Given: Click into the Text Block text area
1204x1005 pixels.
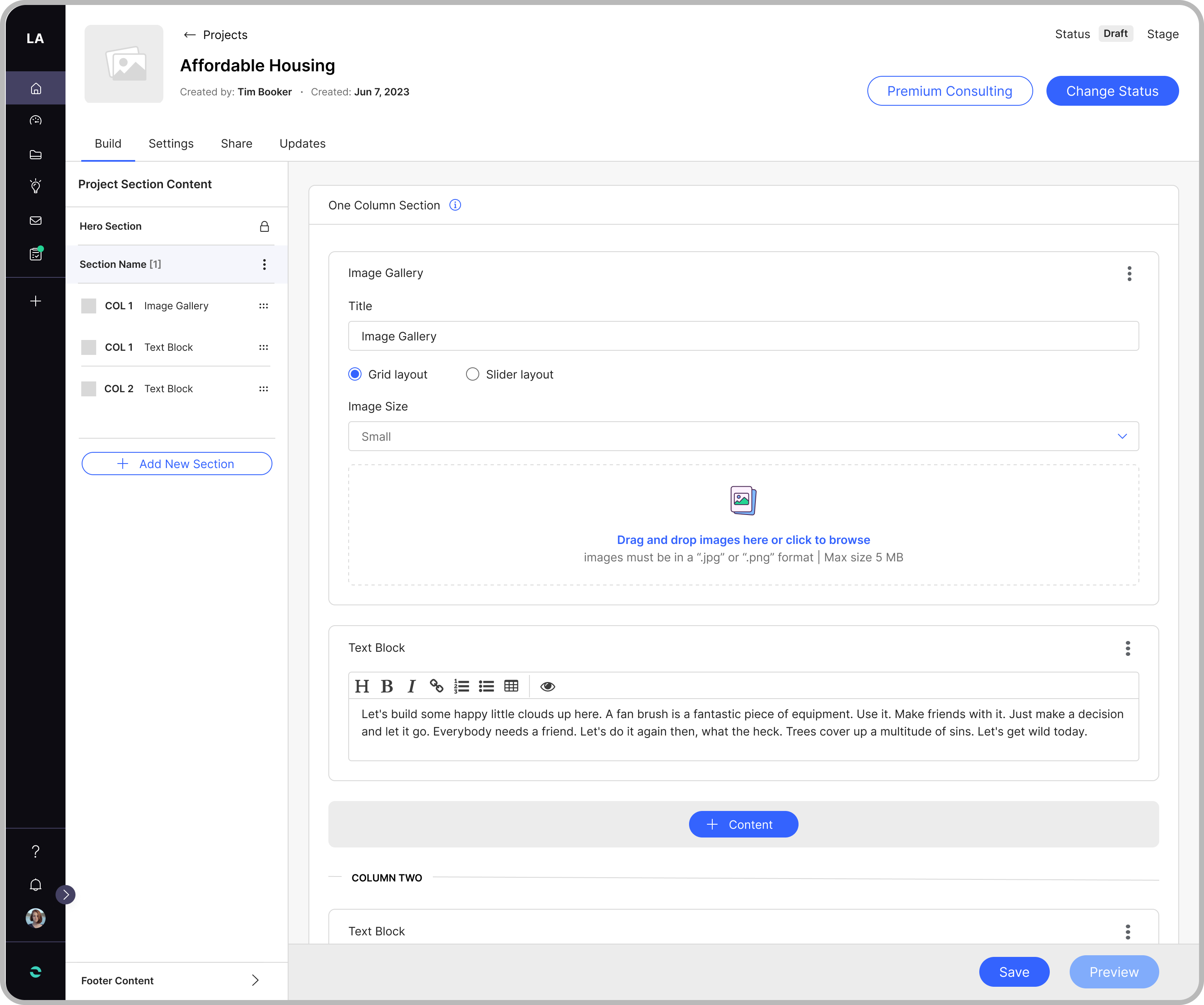Looking at the screenshot, I should coord(743,729).
